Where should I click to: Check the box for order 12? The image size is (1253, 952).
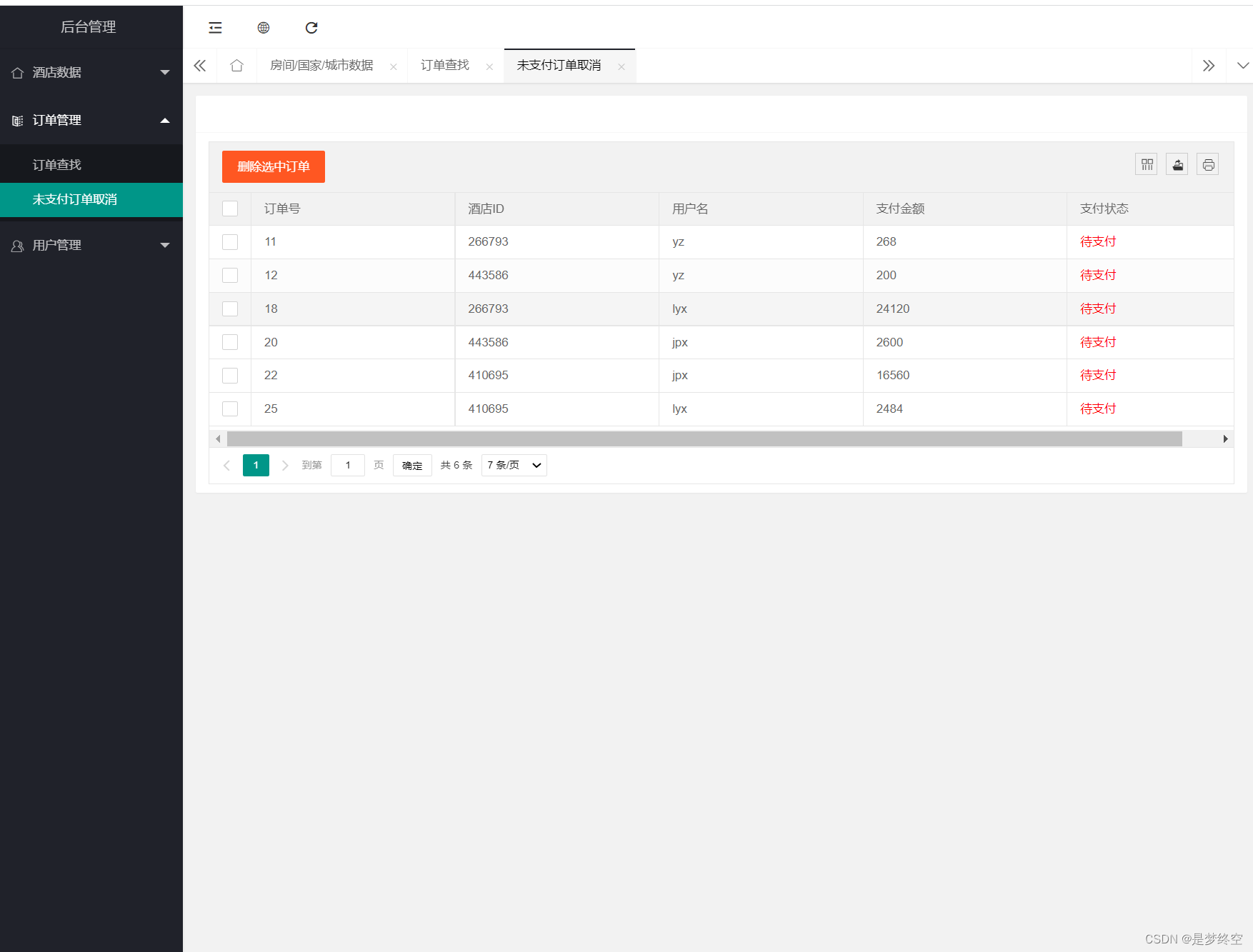230,275
